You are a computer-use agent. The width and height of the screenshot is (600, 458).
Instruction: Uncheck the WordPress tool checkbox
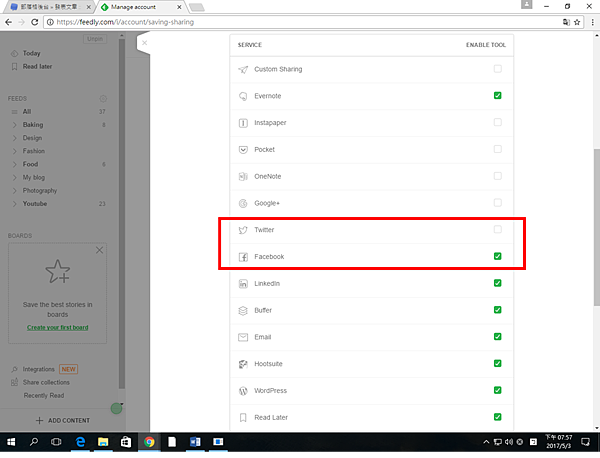coord(497,390)
